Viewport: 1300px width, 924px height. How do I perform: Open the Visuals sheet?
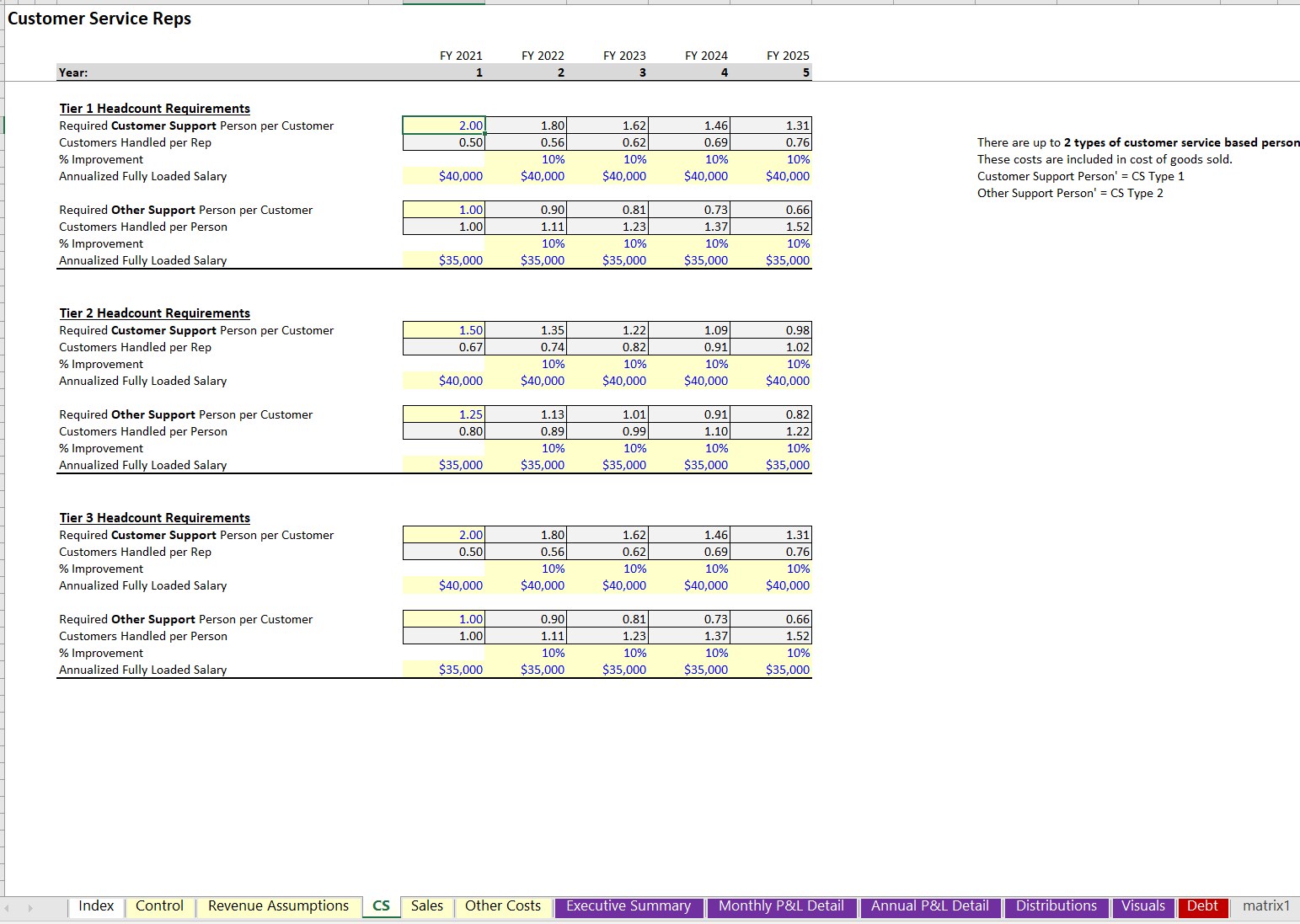point(1142,906)
